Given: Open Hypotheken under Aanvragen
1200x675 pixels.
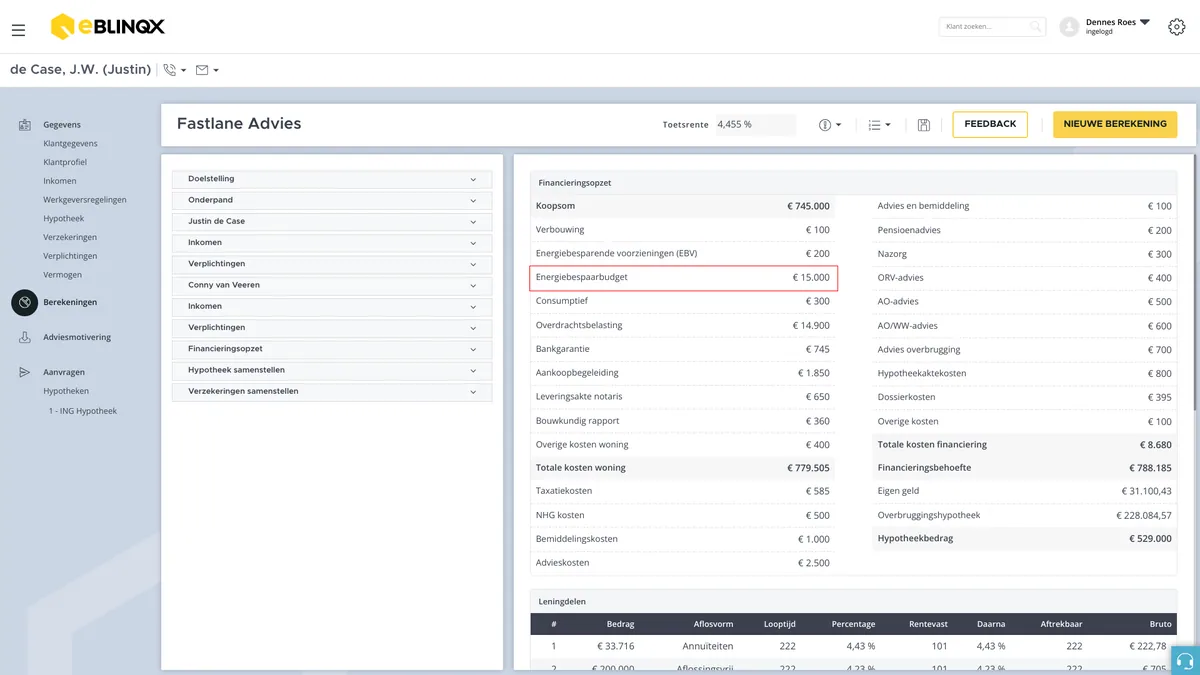Looking at the screenshot, I should [x=66, y=391].
